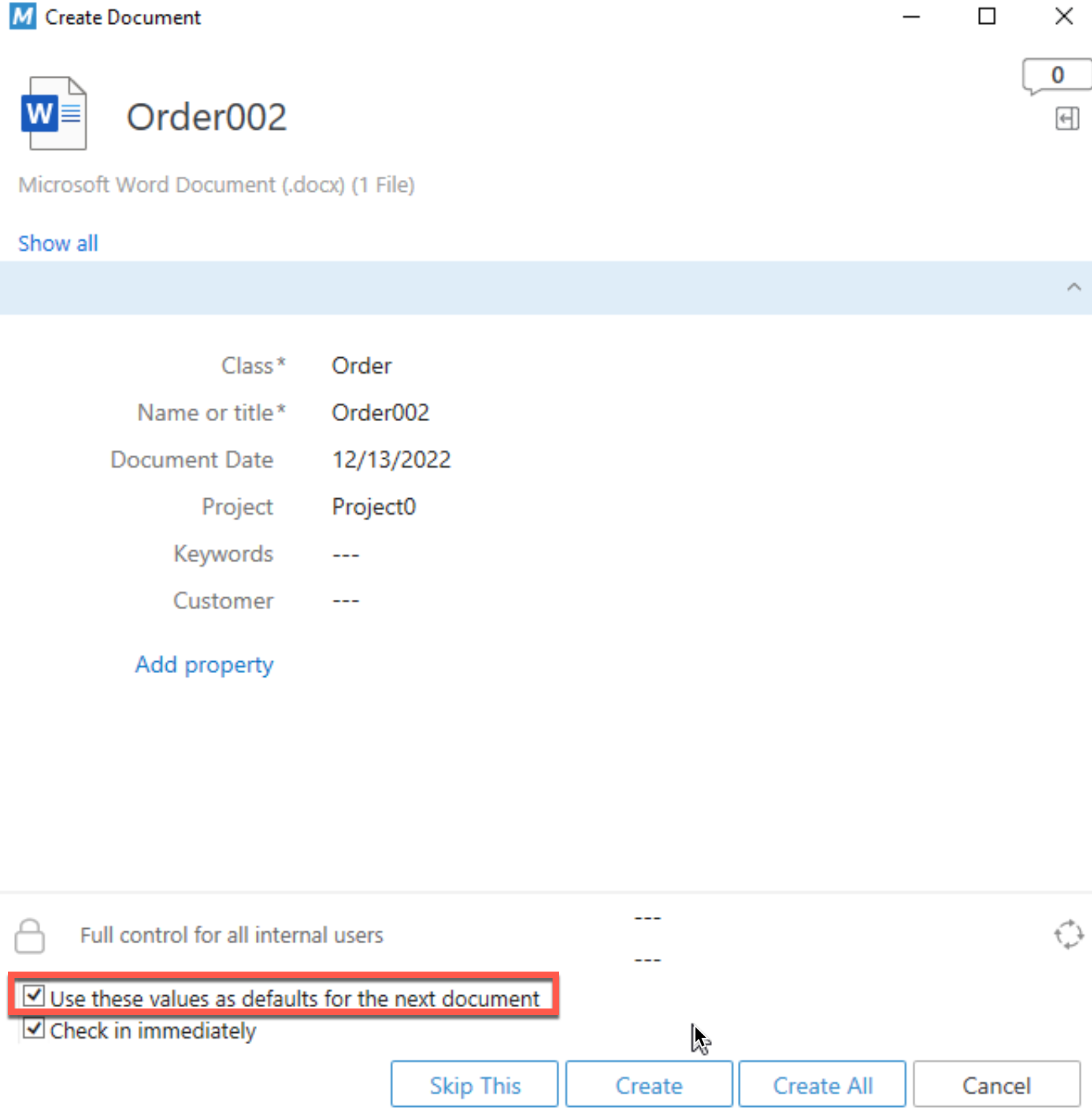The height and width of the screenshot is (1110, 1092).
Task: Collapse the properties section chevron
Action: pos(1074,287)
